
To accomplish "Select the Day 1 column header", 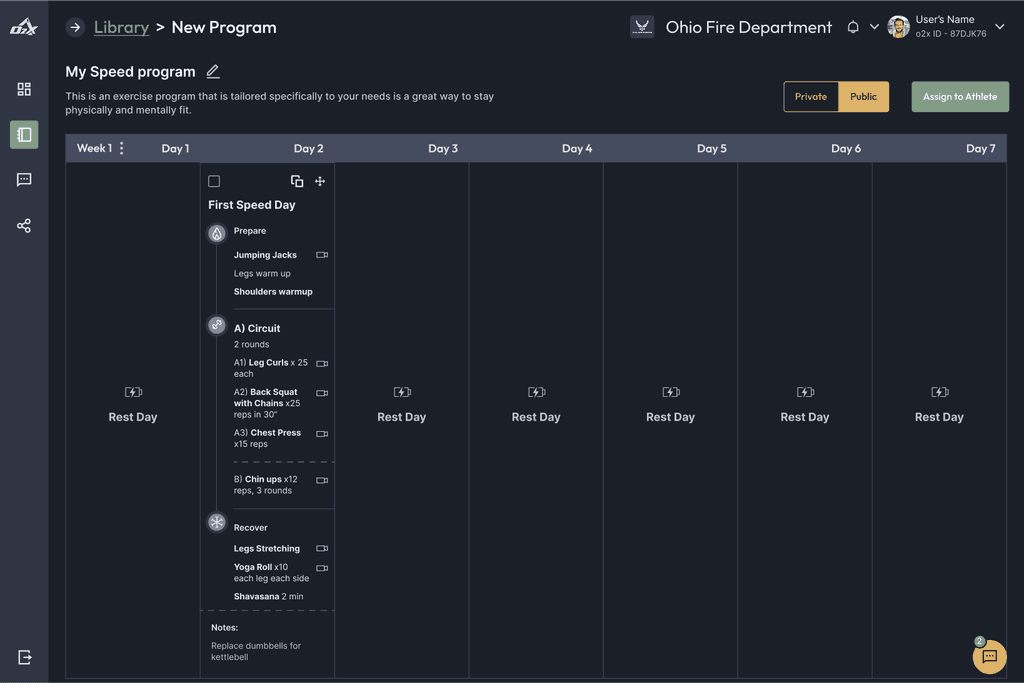I will (x=175, y=148).
